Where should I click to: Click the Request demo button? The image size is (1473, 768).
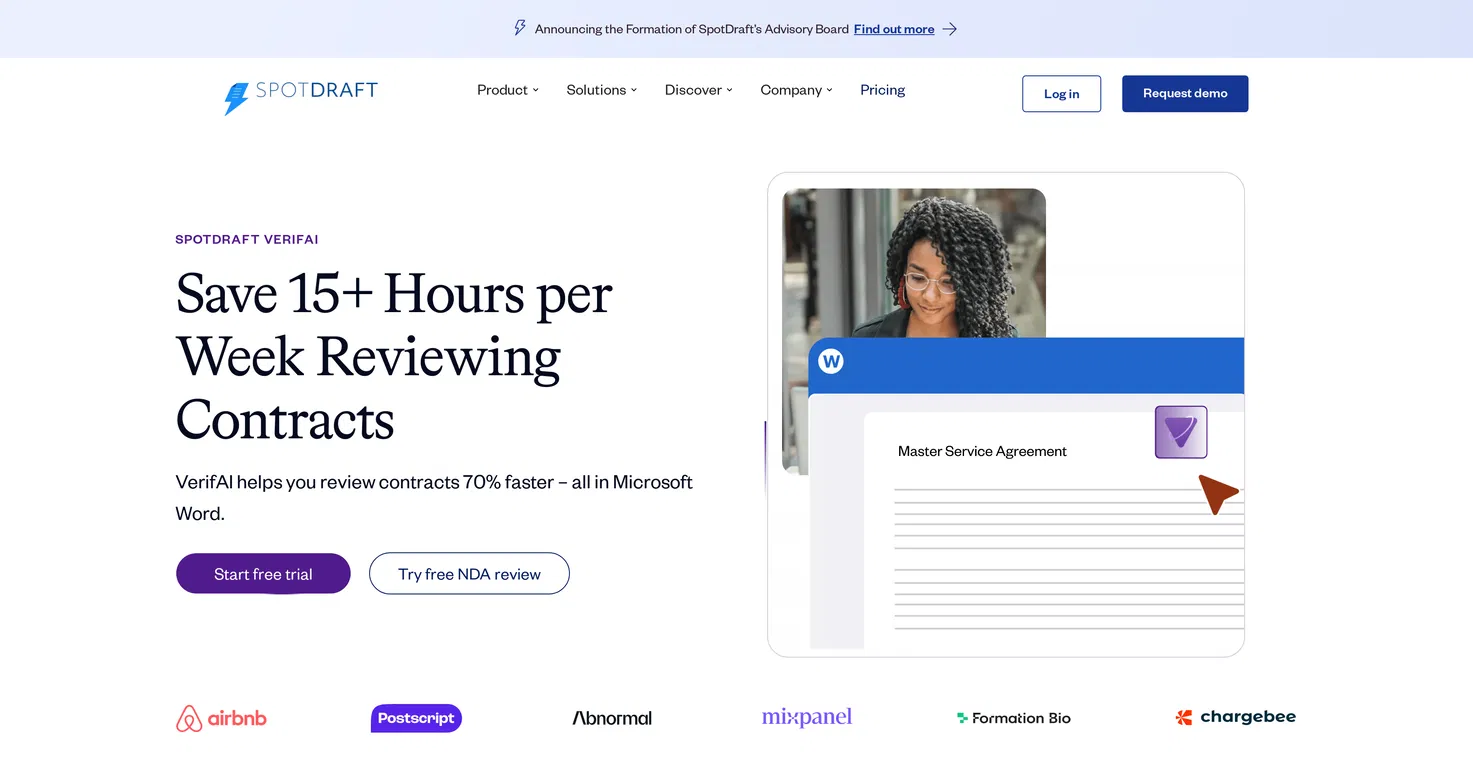click(1185, 94)
